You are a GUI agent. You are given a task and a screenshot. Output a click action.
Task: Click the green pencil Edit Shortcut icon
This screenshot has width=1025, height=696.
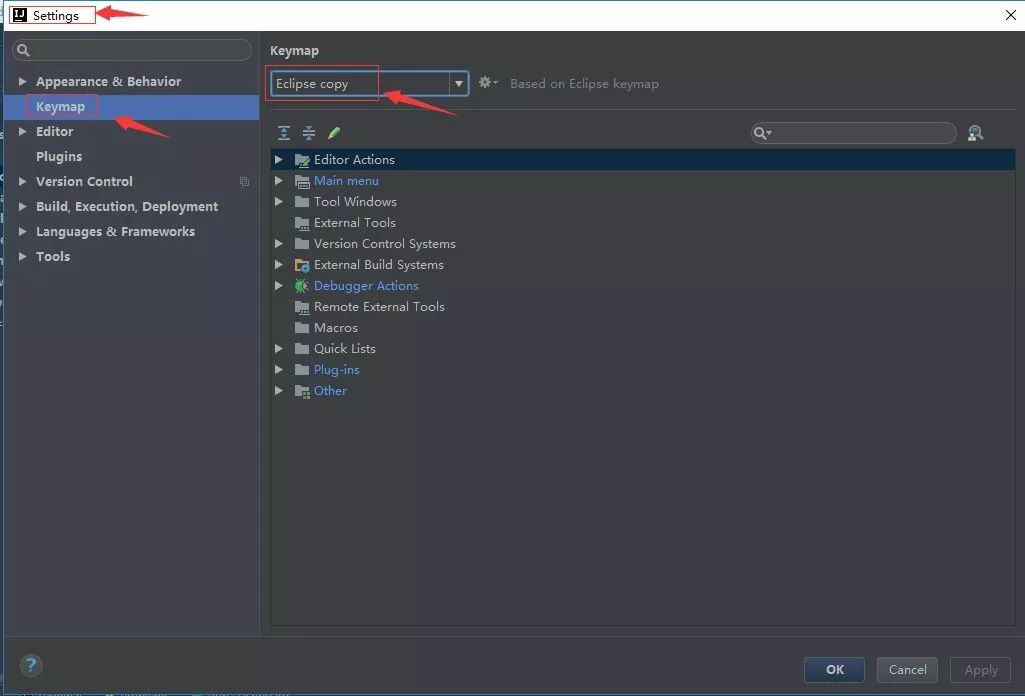click(x=334, y=132)
